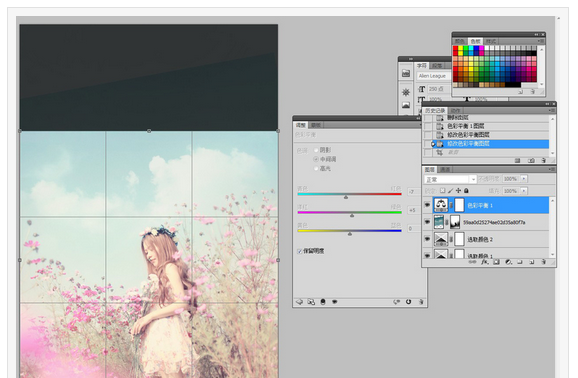
Task: Open the Alien League font family dropdown
Action: tap(434, 76)
